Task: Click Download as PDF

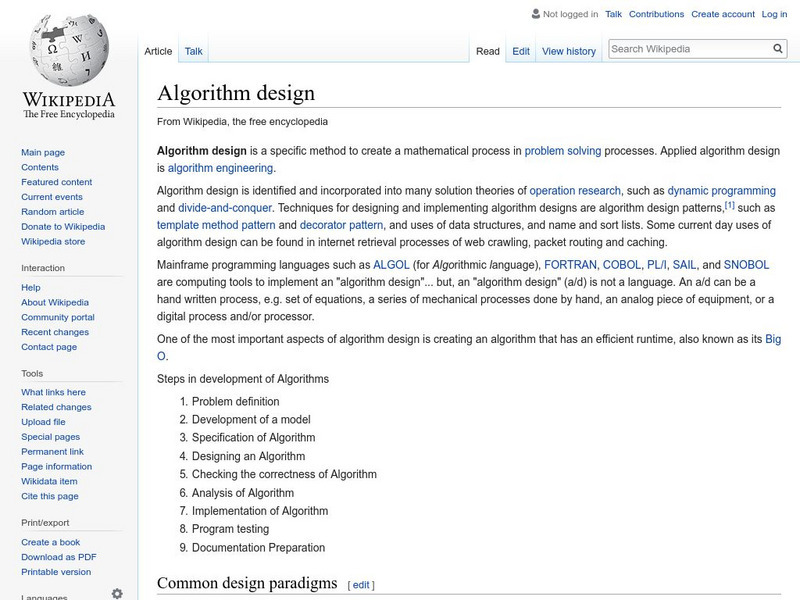Action: point(59,557)
